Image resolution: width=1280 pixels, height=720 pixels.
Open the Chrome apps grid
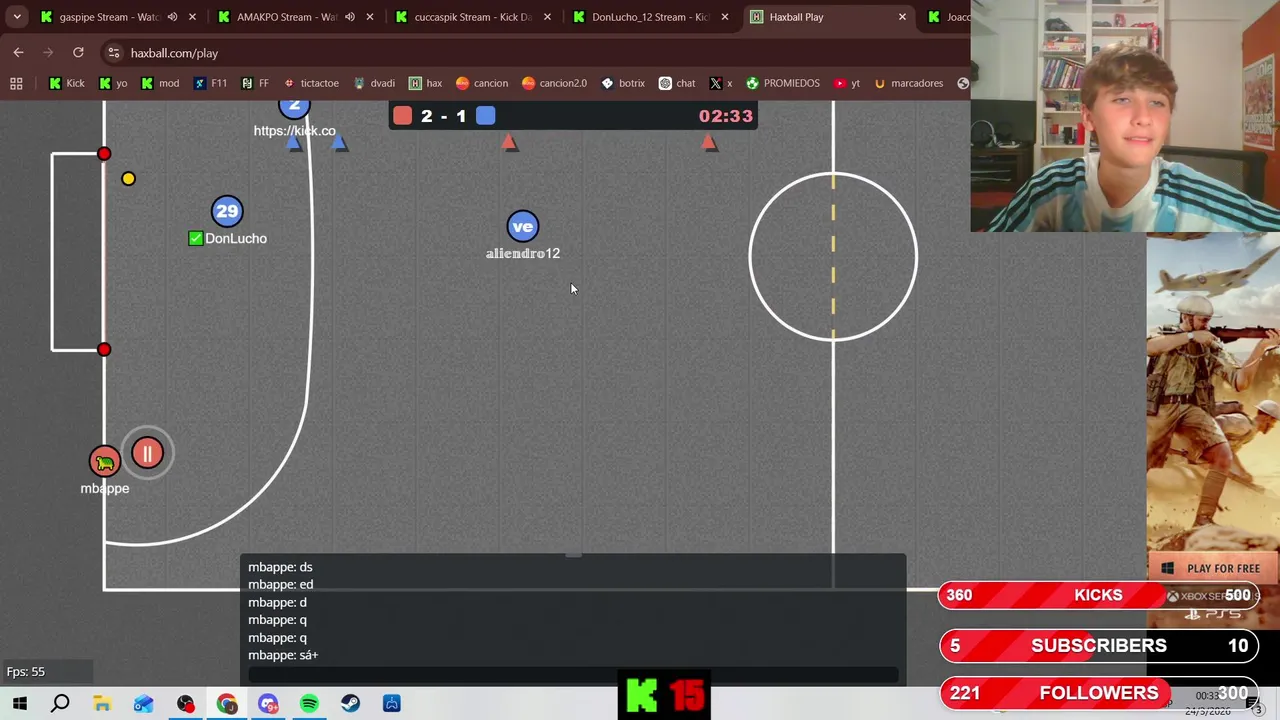16,83
